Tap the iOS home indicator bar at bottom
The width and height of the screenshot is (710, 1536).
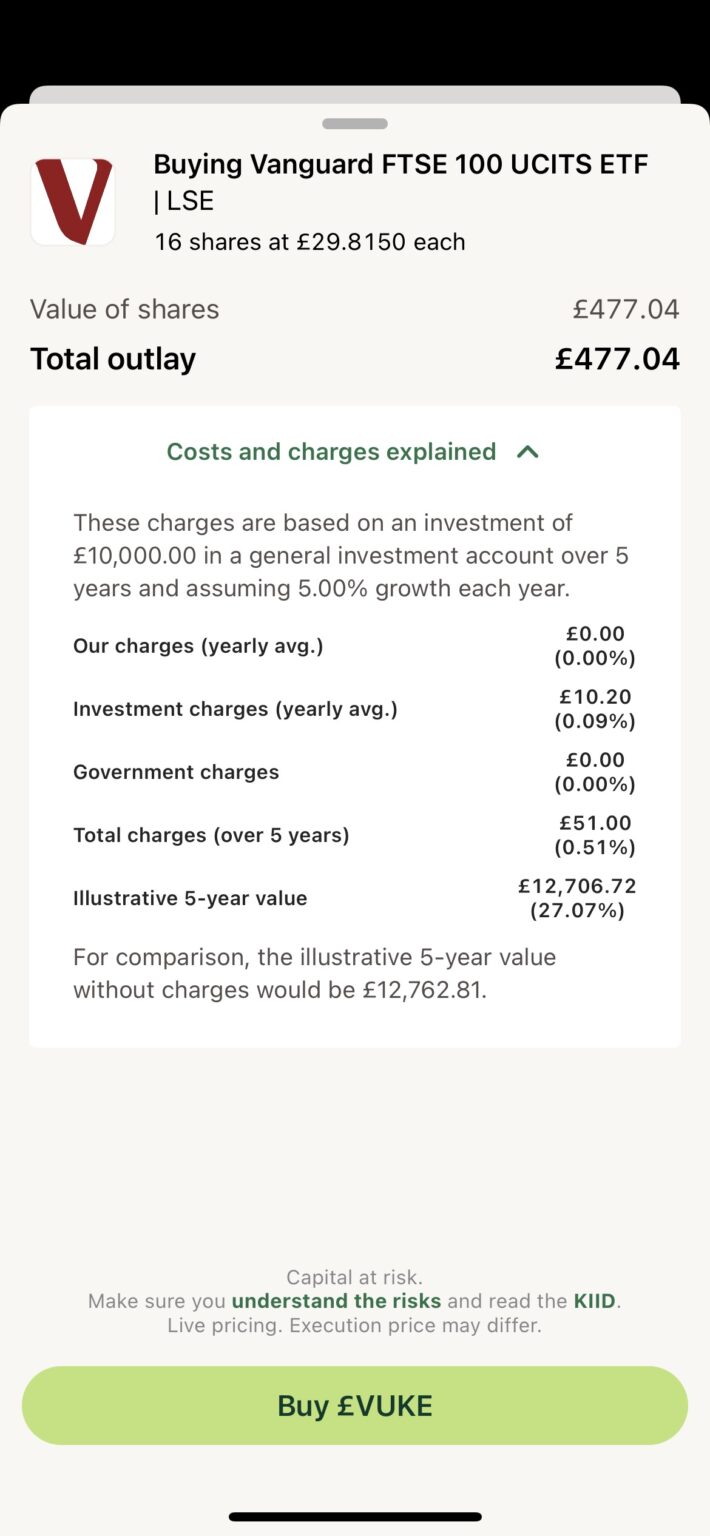tap(355, 1517)
